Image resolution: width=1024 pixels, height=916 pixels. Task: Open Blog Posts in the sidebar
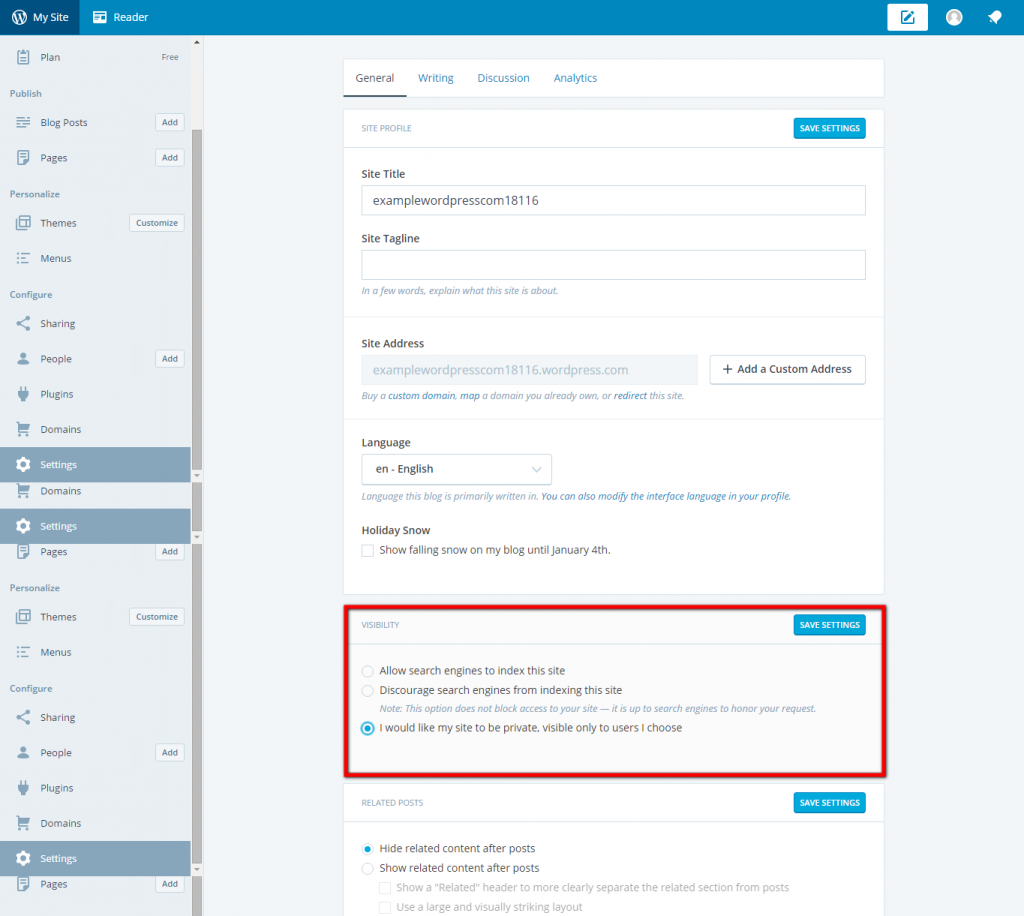click(x=65, y=121)
